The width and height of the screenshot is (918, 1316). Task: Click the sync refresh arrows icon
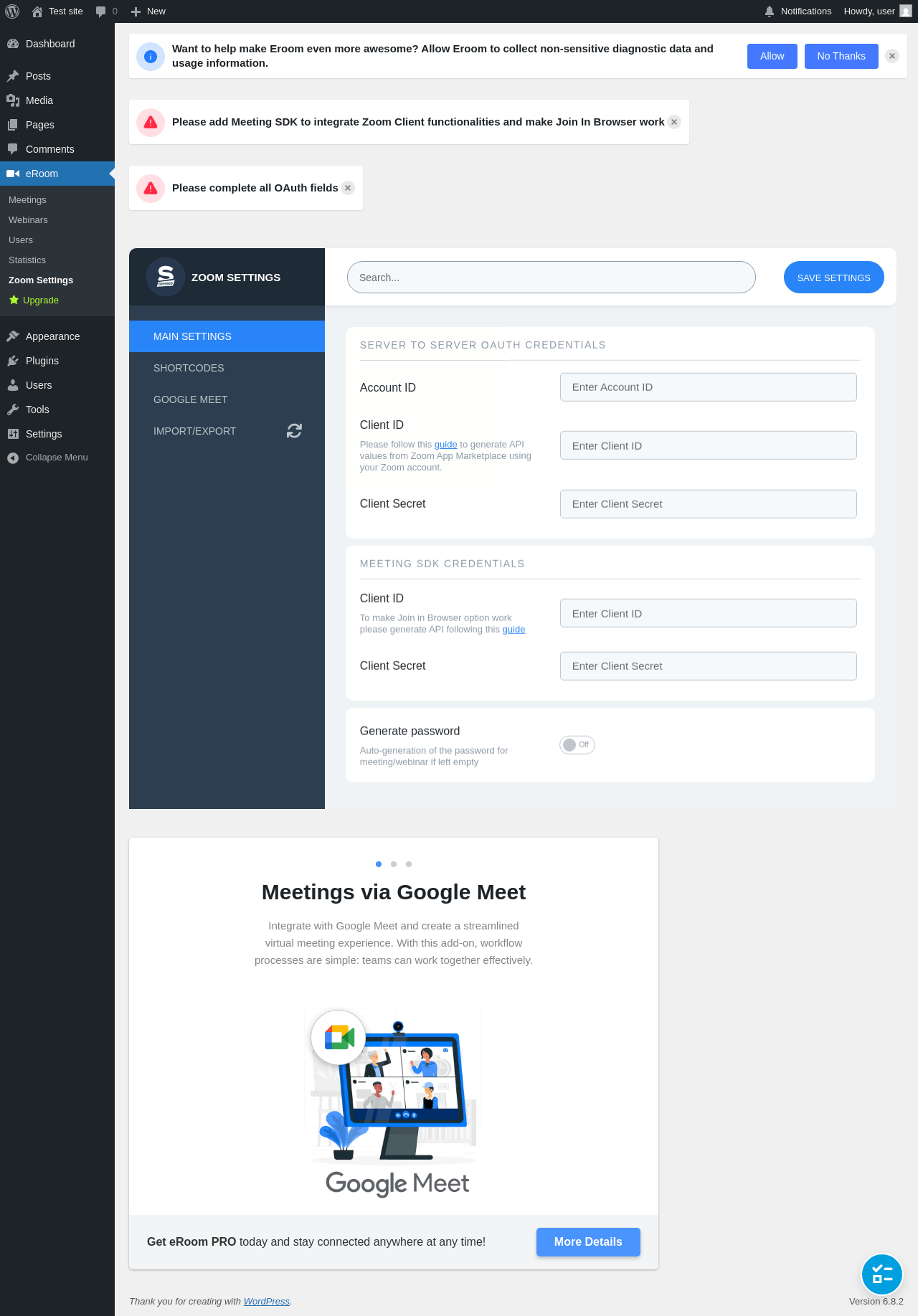(x=294, y=430)
